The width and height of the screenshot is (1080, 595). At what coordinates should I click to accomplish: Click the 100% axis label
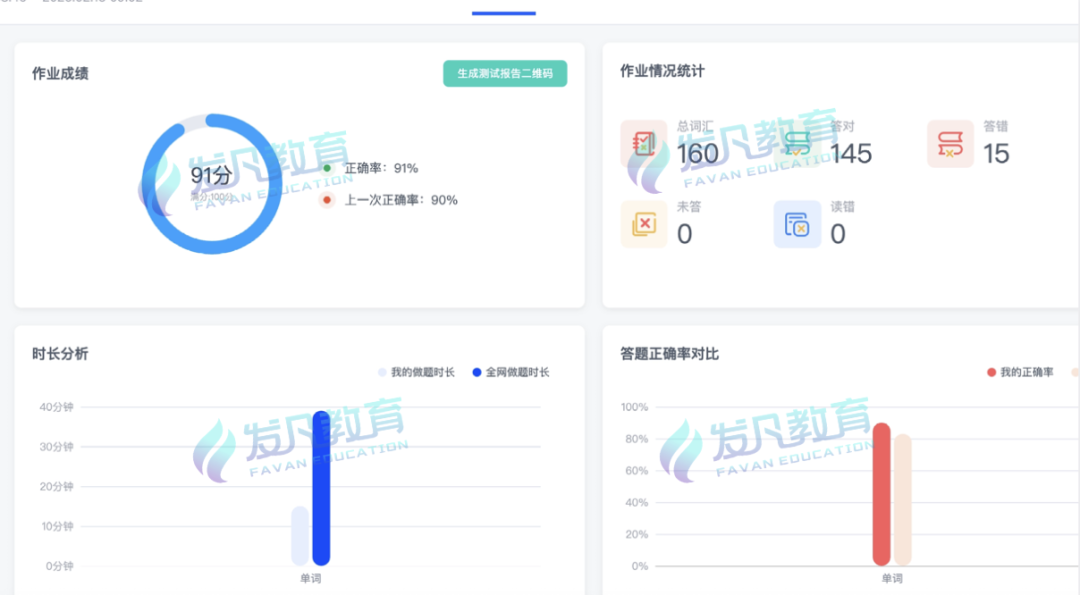click(x=634, y=407)
